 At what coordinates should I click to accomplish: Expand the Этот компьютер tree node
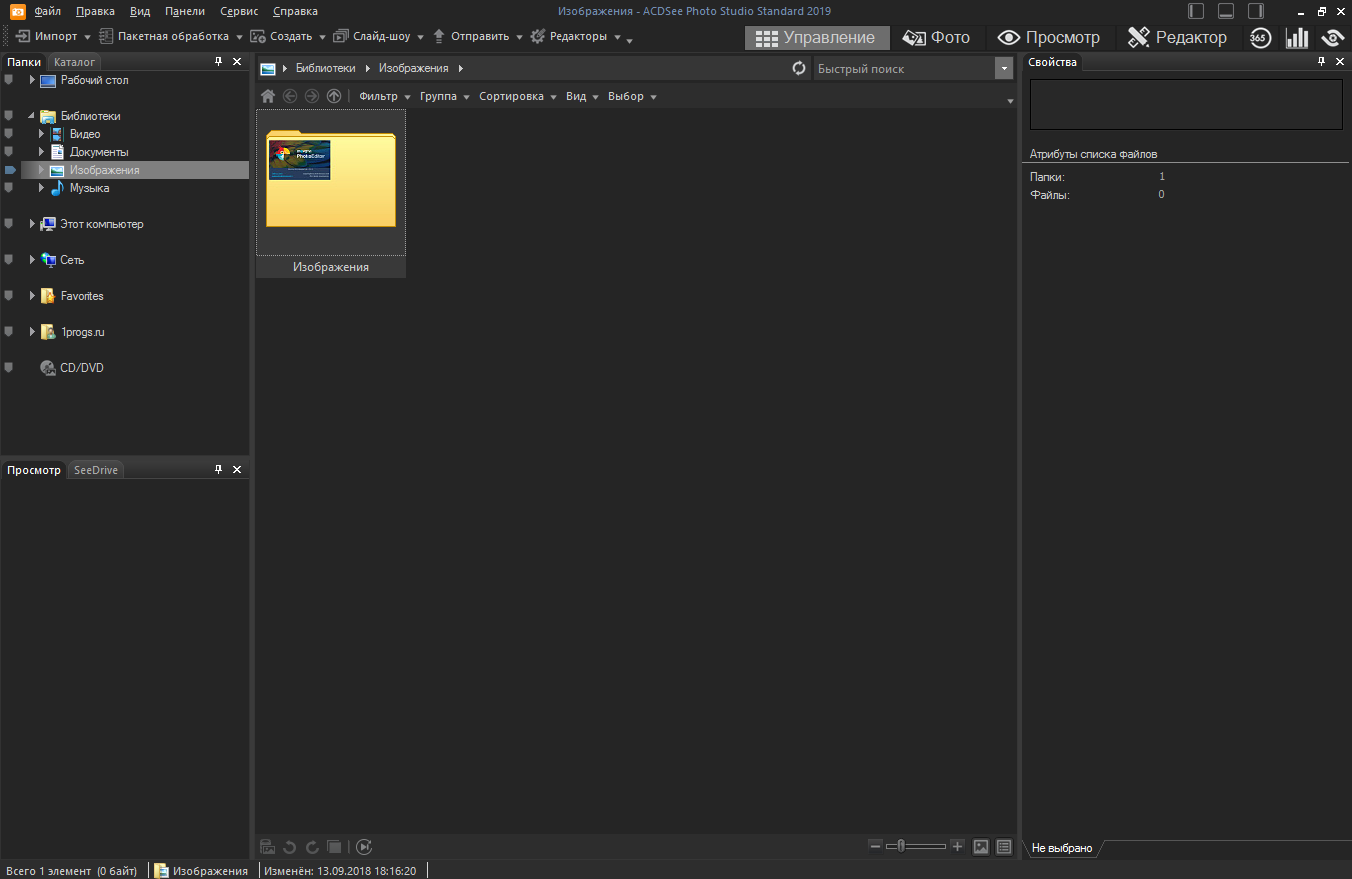pyautogui.click(x=32, y=224)
